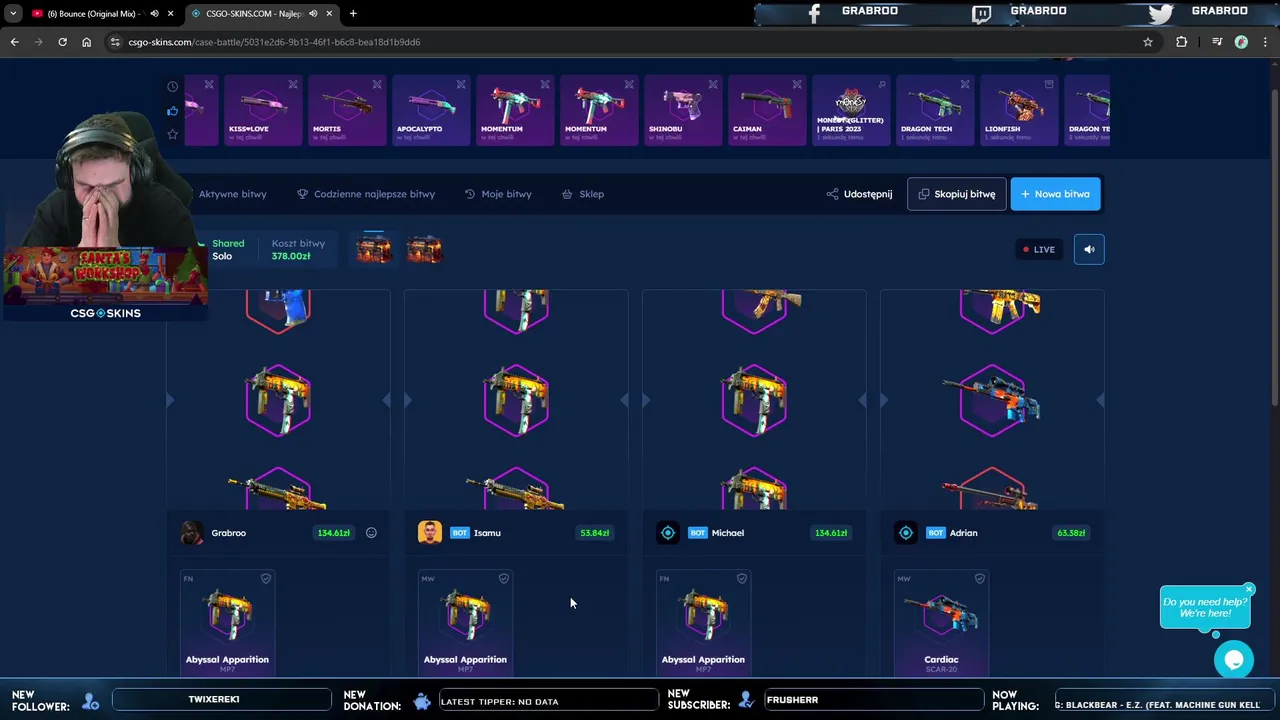Open the LIONFISH drop card
1280x720 pixels.
[x=1018, y=111]
